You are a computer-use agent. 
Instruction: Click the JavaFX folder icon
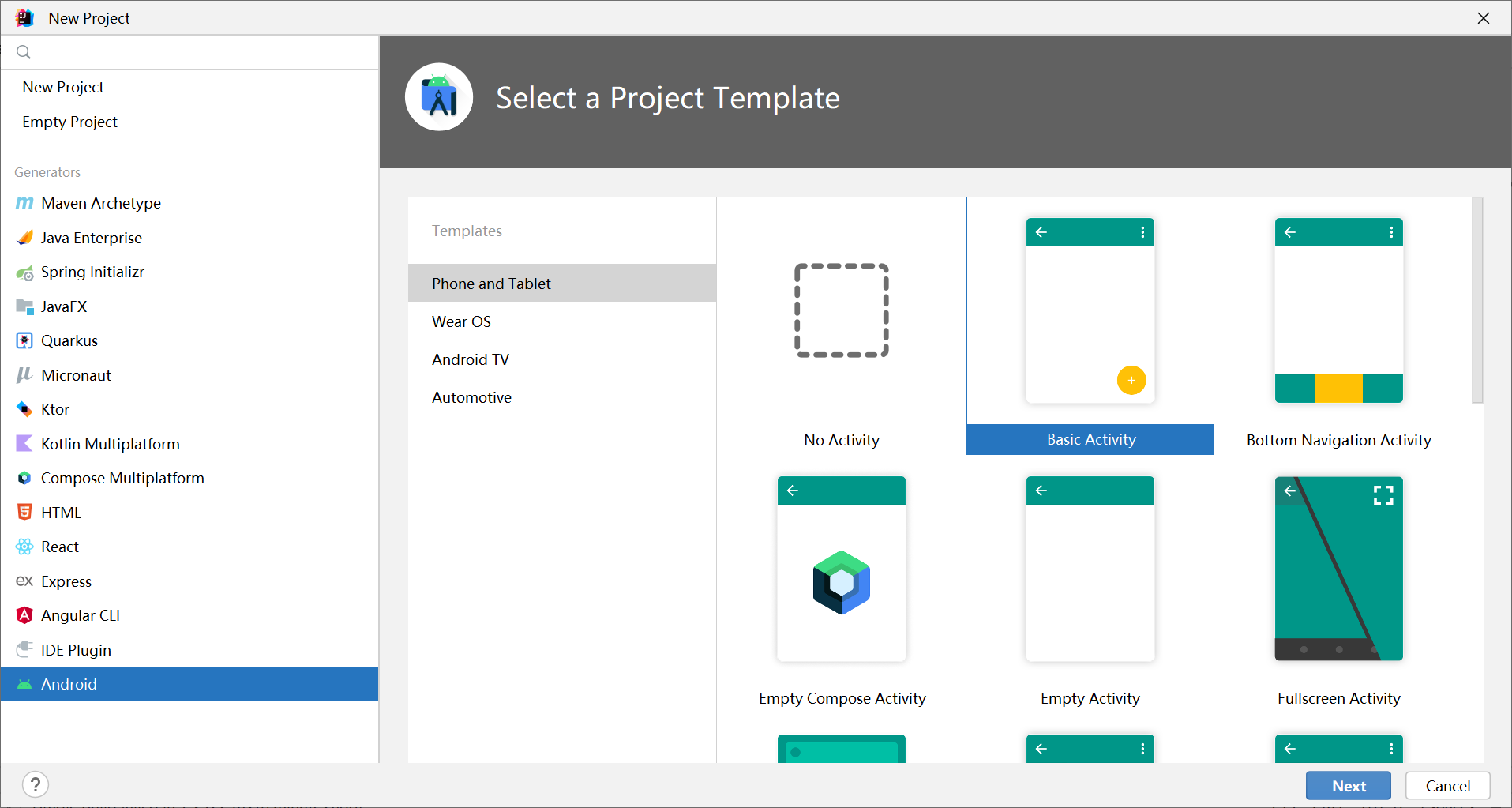[24, 306]
